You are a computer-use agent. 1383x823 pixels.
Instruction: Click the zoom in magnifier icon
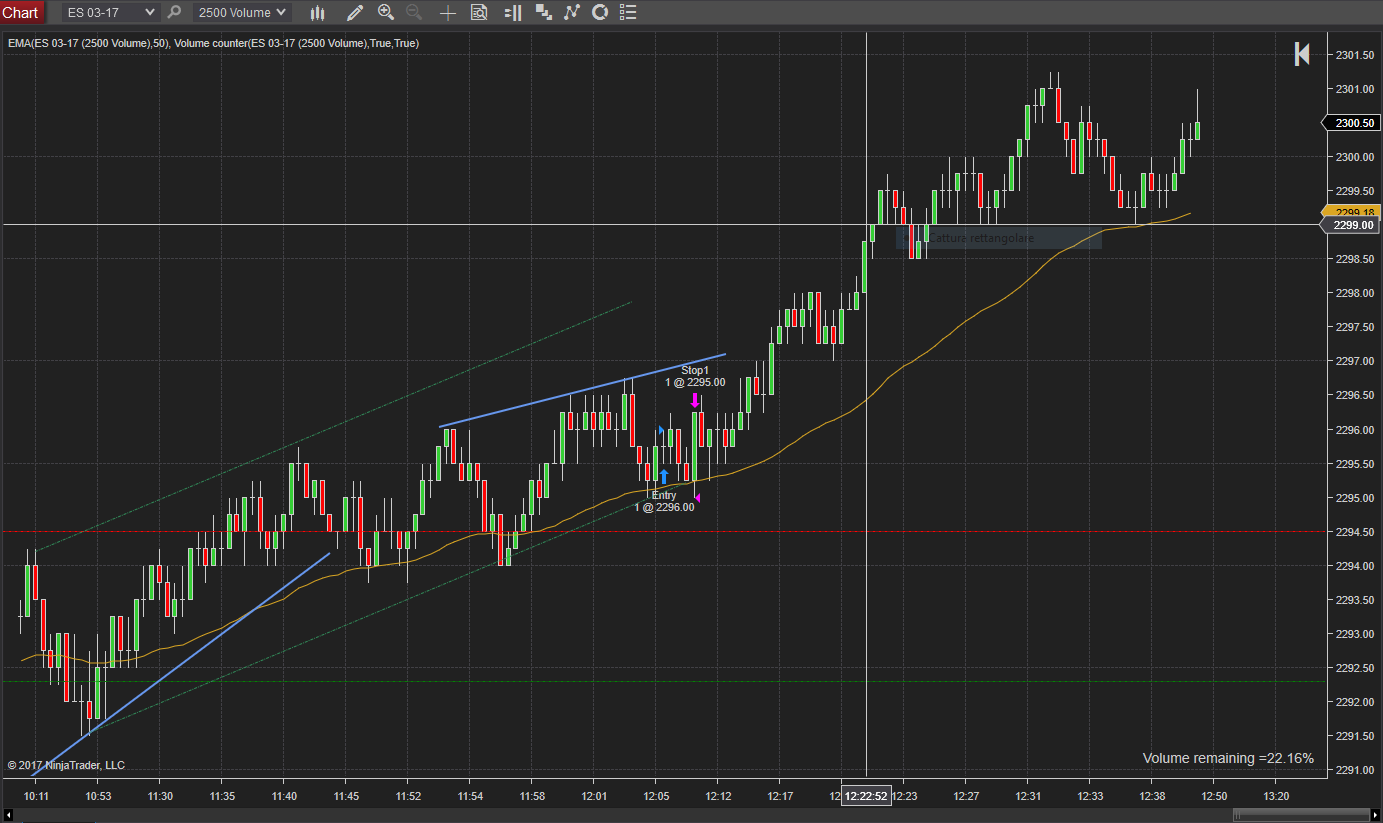(386, 13)
